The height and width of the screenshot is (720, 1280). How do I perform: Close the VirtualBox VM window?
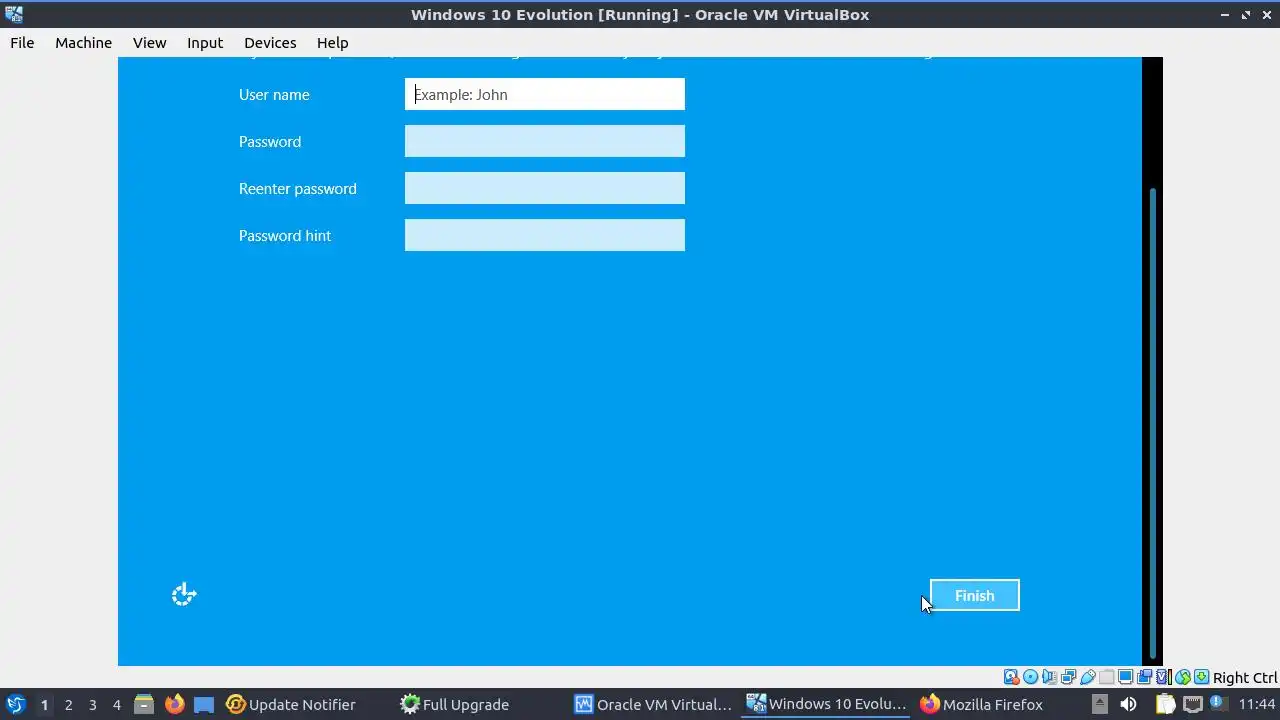point(1267,15)
